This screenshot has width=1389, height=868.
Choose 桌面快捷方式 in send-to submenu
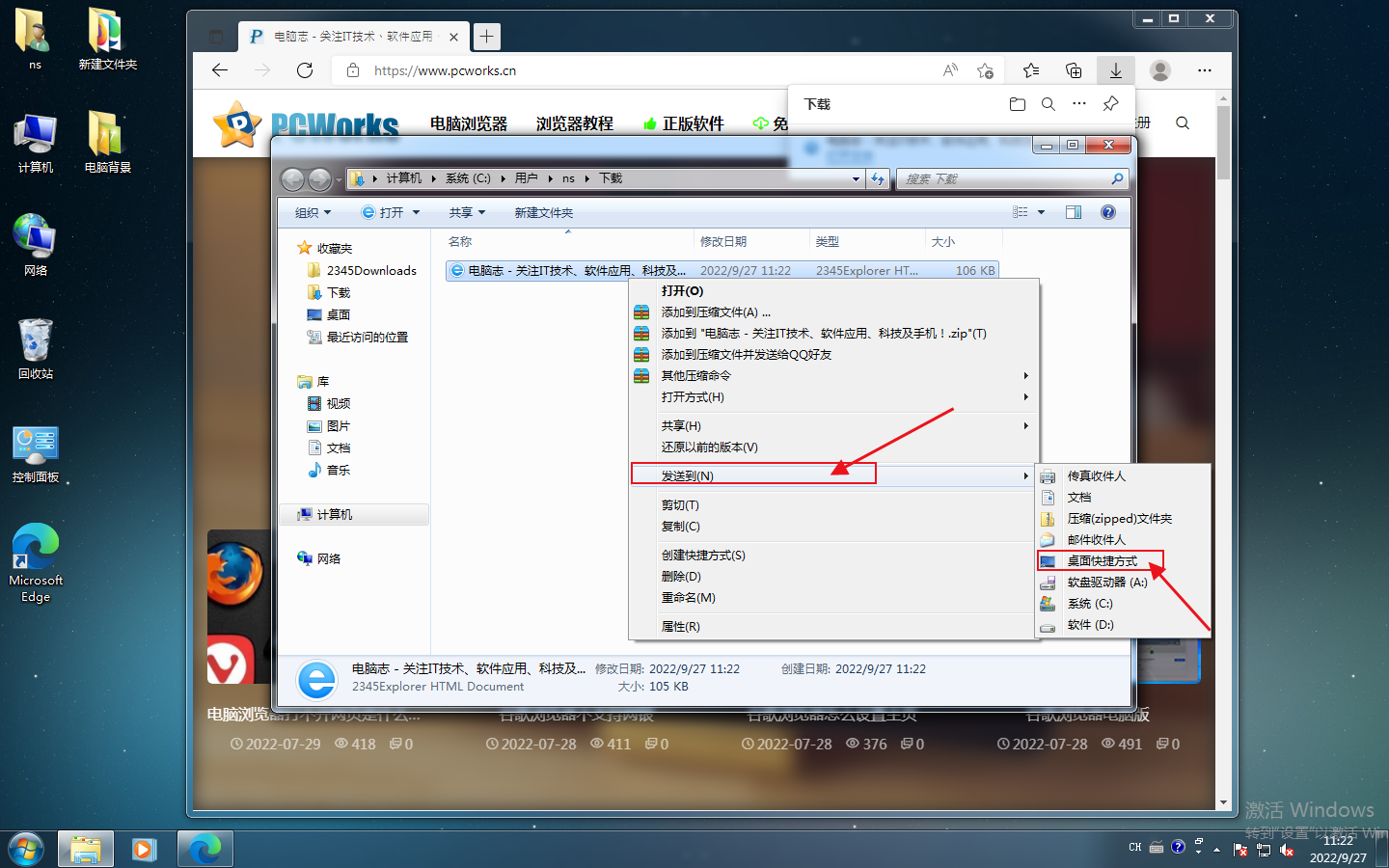tap(1124, 561)
